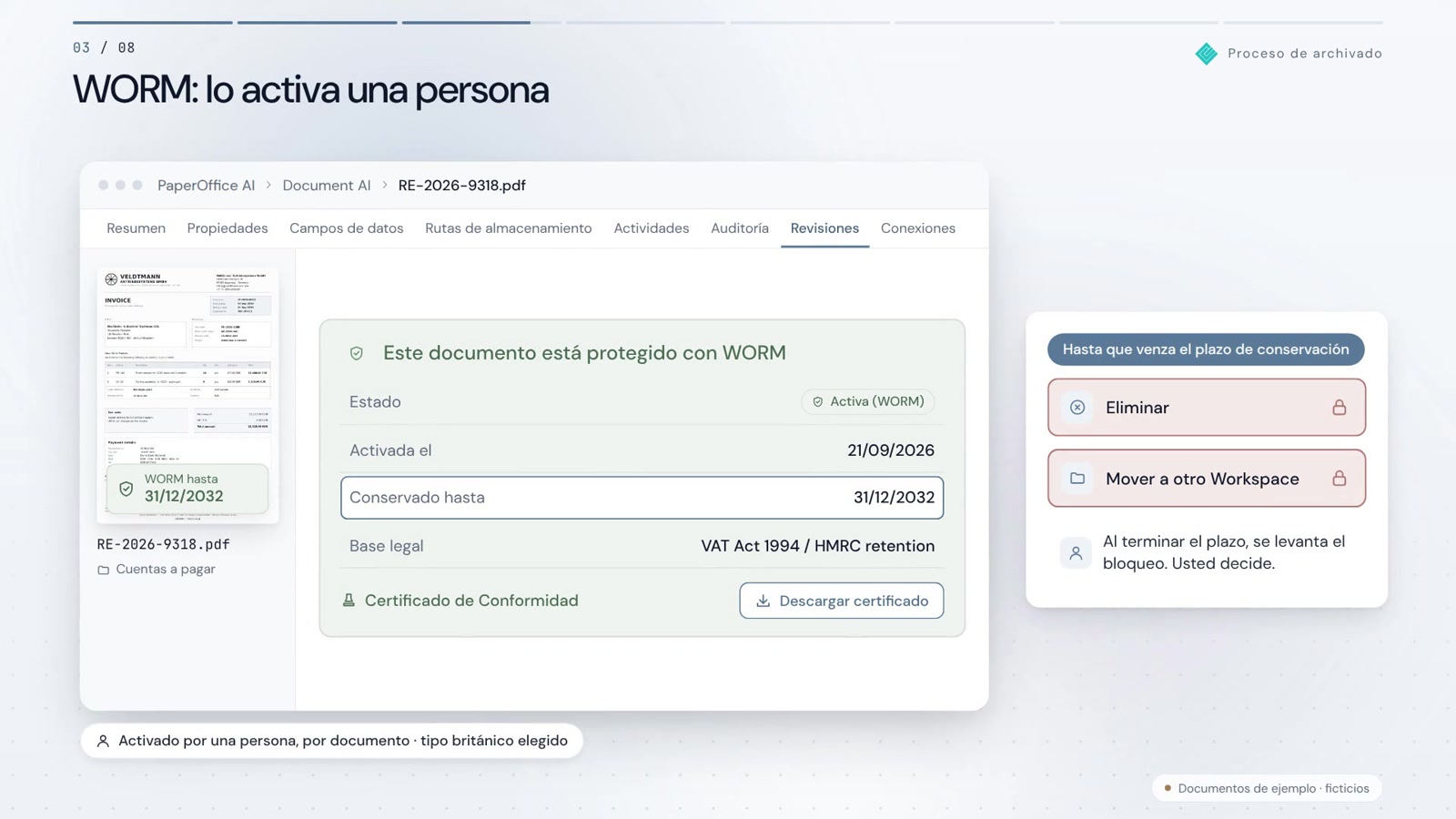Switch to the Propiedades tab

227,228
